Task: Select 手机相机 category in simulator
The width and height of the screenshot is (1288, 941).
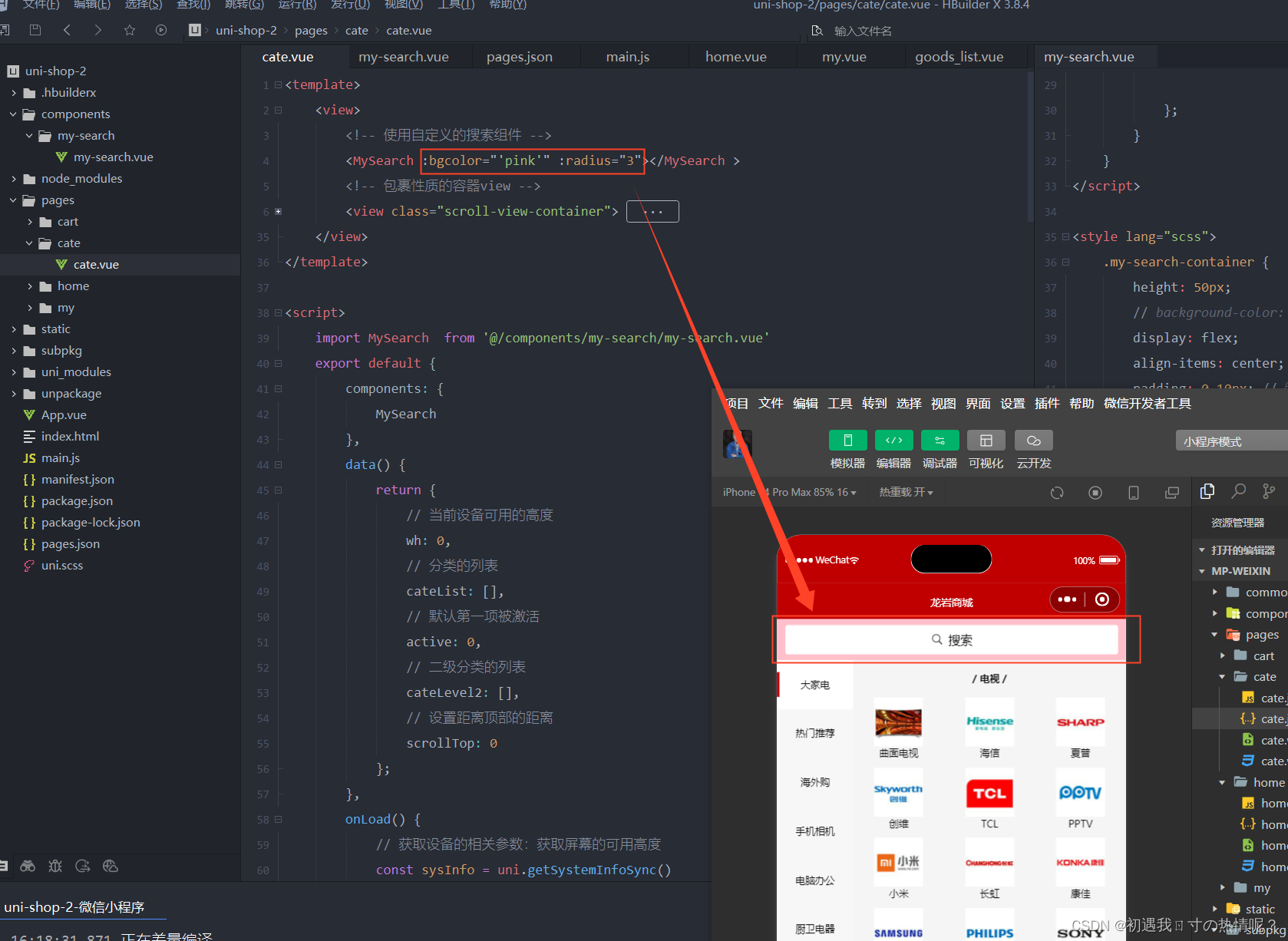Action: 815,831
